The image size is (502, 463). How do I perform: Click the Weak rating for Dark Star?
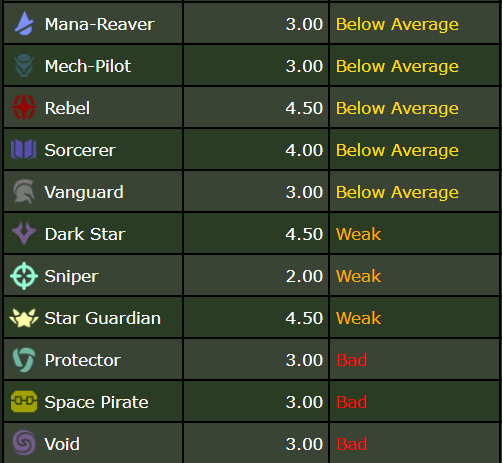[x=358, y=234]
